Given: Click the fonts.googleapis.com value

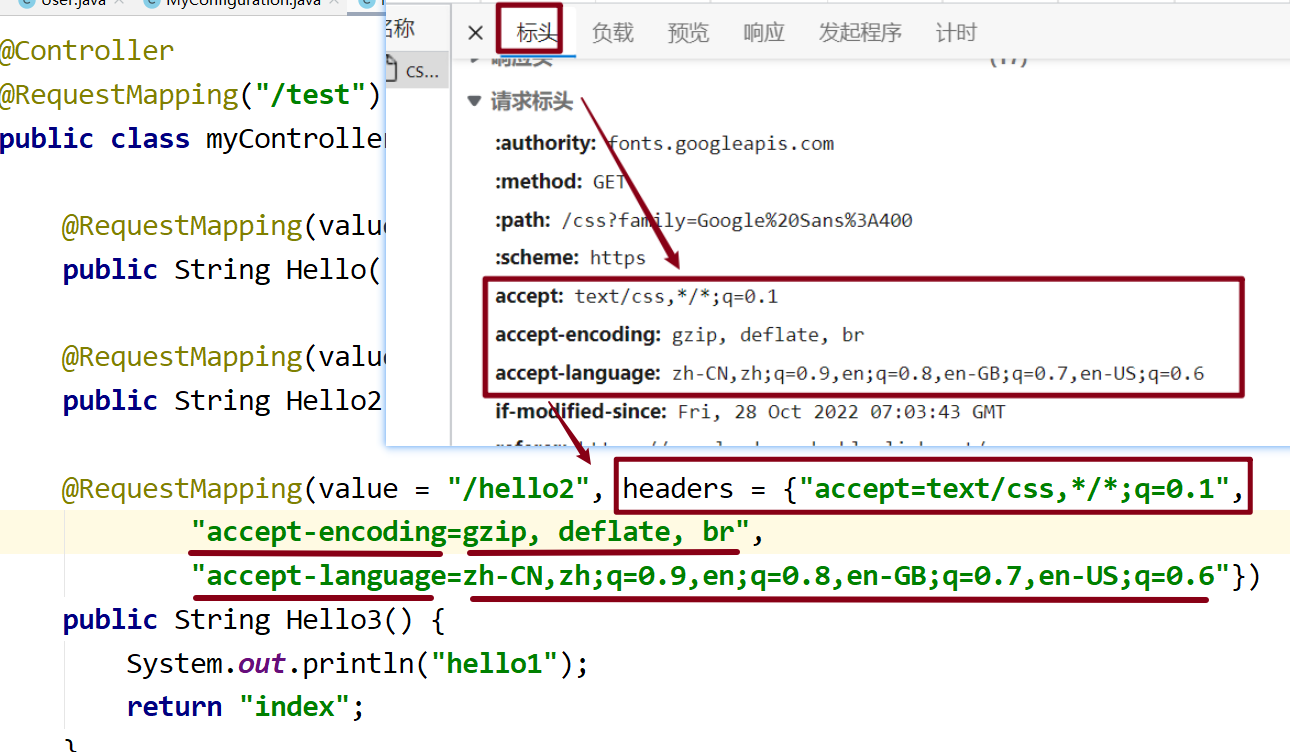Looking at the screenshot, I should [721, 144].
